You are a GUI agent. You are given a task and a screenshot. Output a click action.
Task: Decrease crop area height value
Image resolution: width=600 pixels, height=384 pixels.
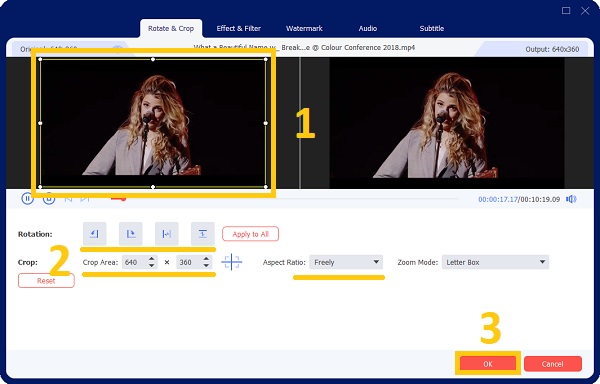pos(206,265)
